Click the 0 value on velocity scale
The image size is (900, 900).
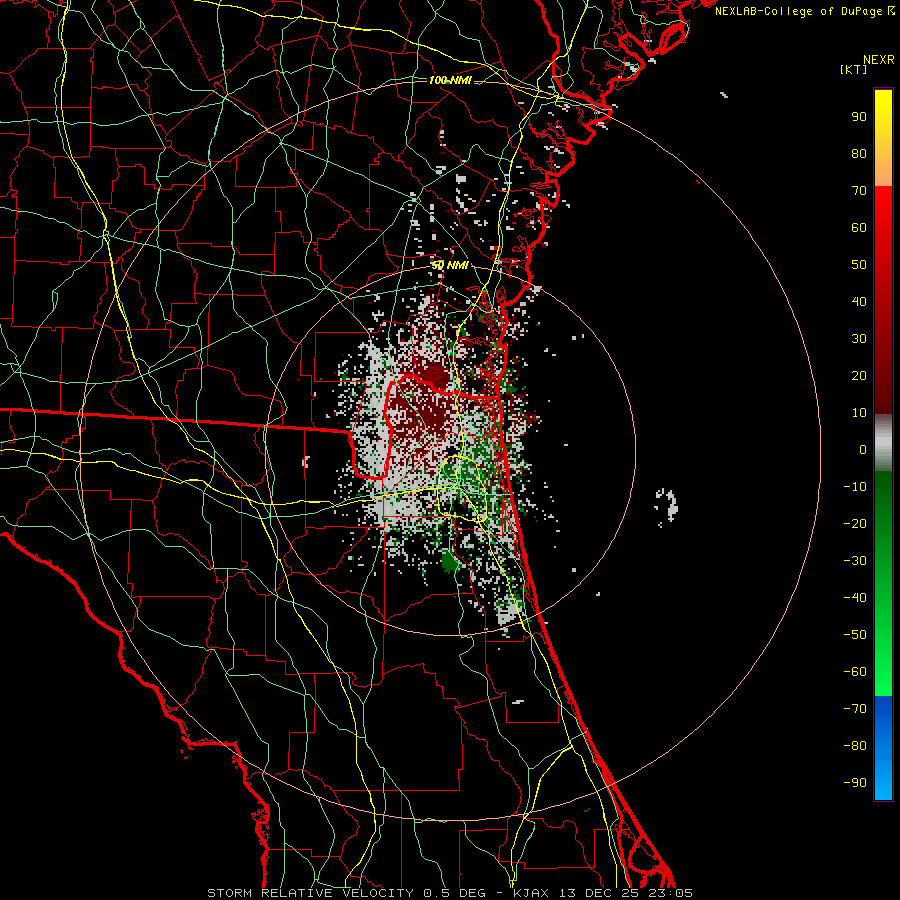tap(863, 449)
